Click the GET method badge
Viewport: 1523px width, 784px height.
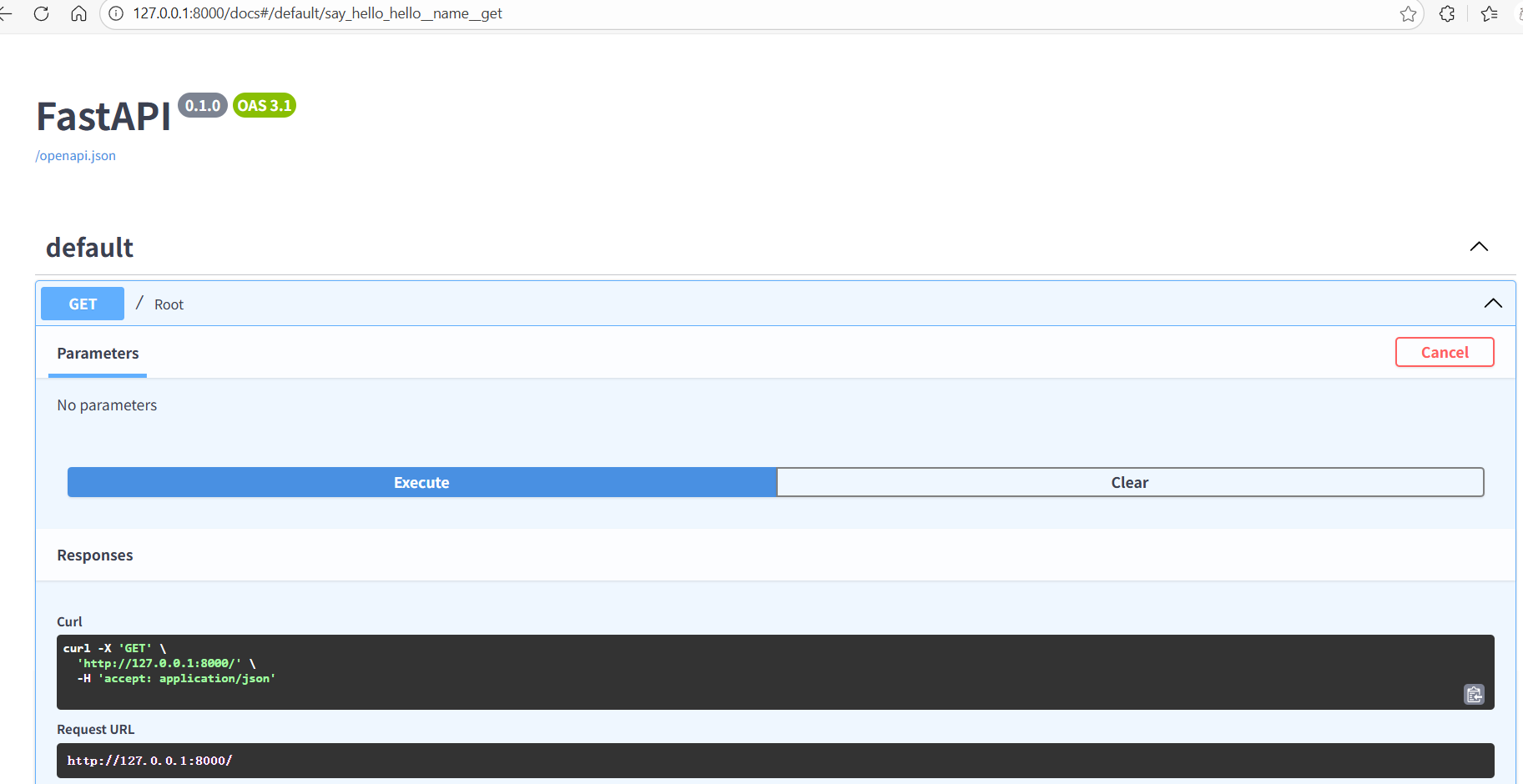83,304
